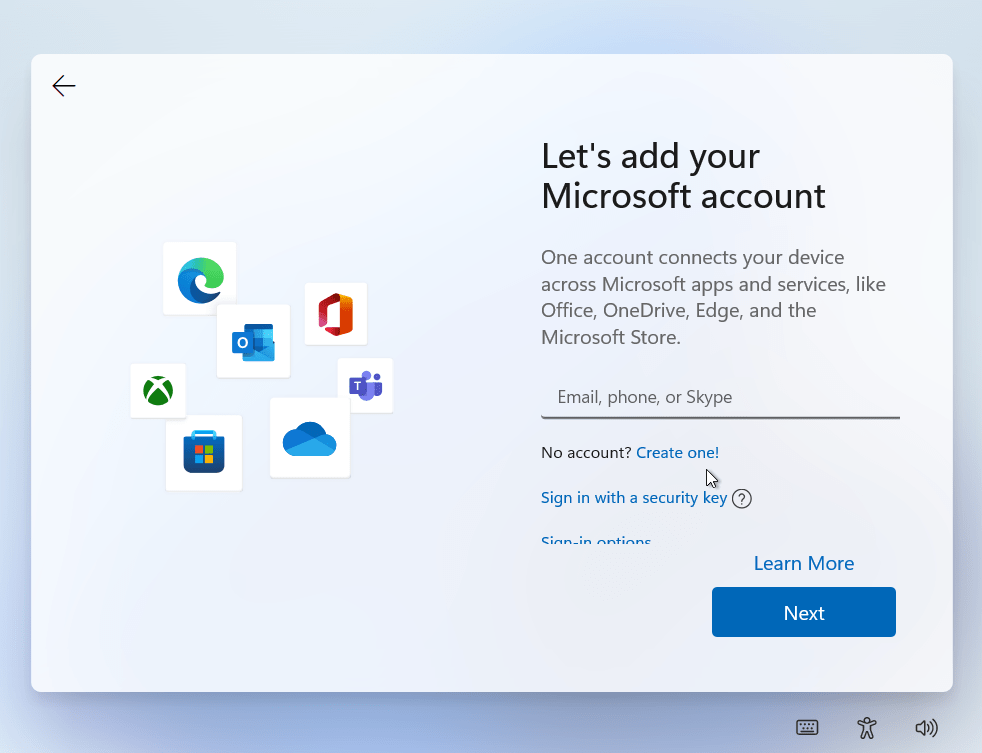The height and width of the screenshot is (753, 982).
Task: Choose Sign in with a security key
Action: point(634,498)
